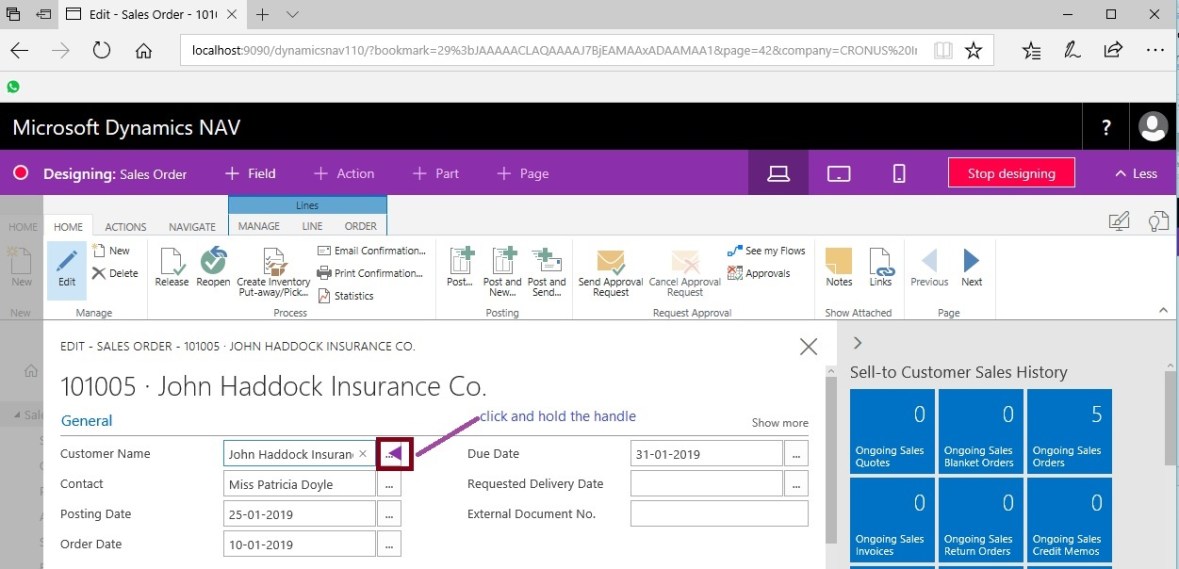Click Show more in General section
Viewport: 1179px width, 569px height.
[780, 423]
